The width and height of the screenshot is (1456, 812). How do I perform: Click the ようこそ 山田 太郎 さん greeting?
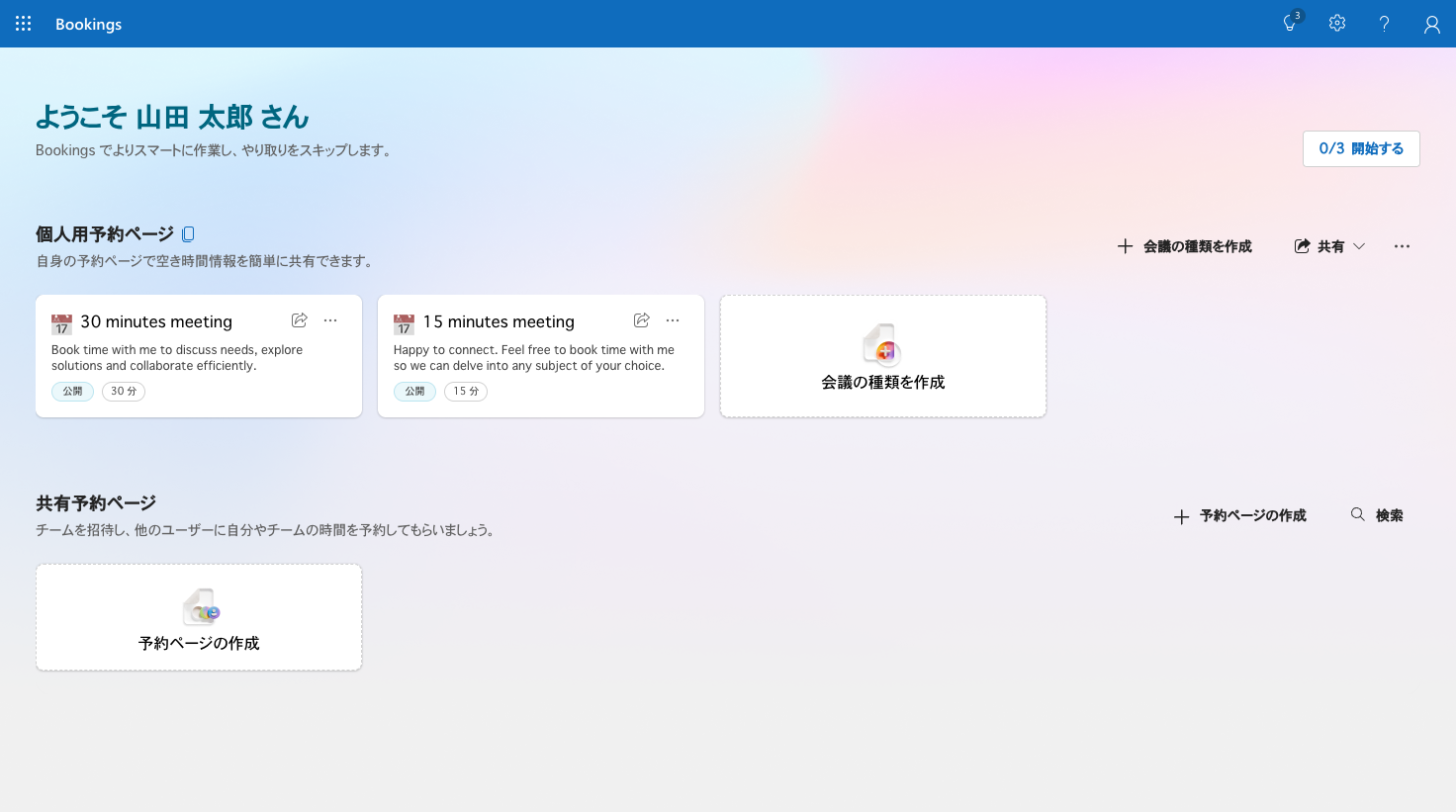tap(172, 117)
